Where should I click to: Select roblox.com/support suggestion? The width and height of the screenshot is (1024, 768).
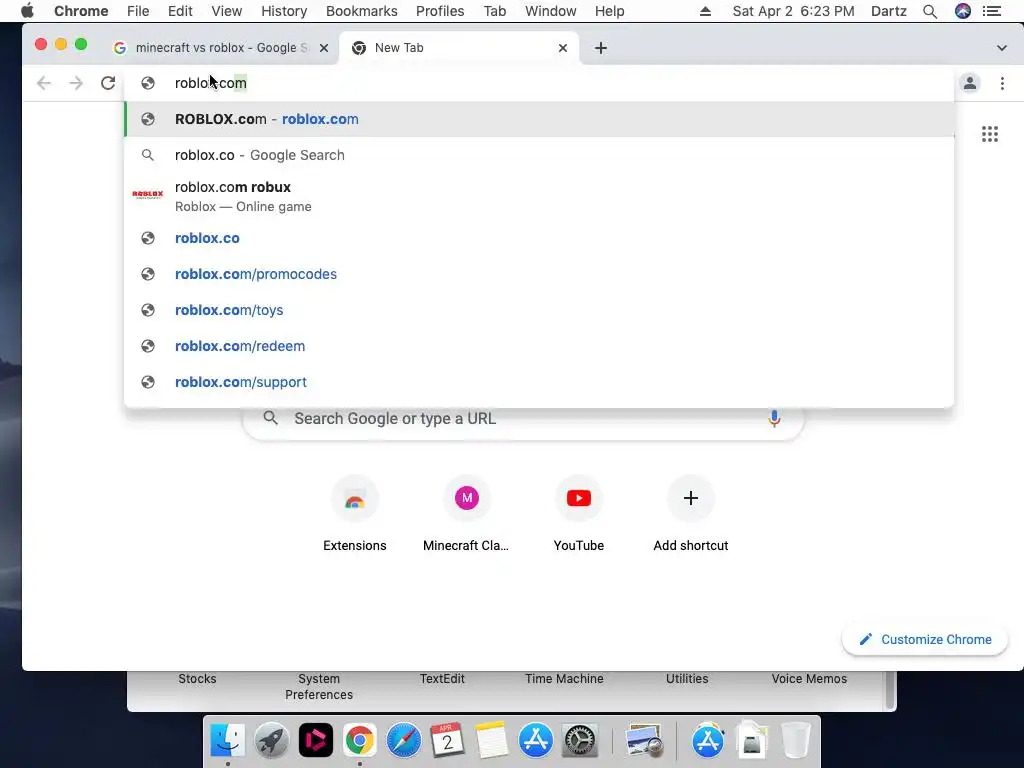click(x=539, y=381)
